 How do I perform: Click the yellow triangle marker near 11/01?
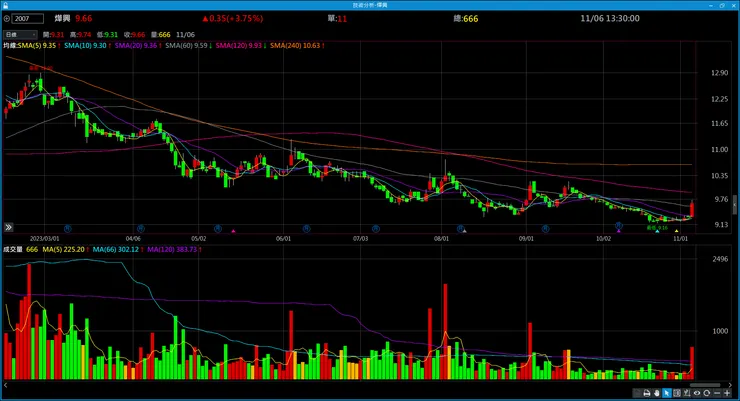click(x=676, y=231)
